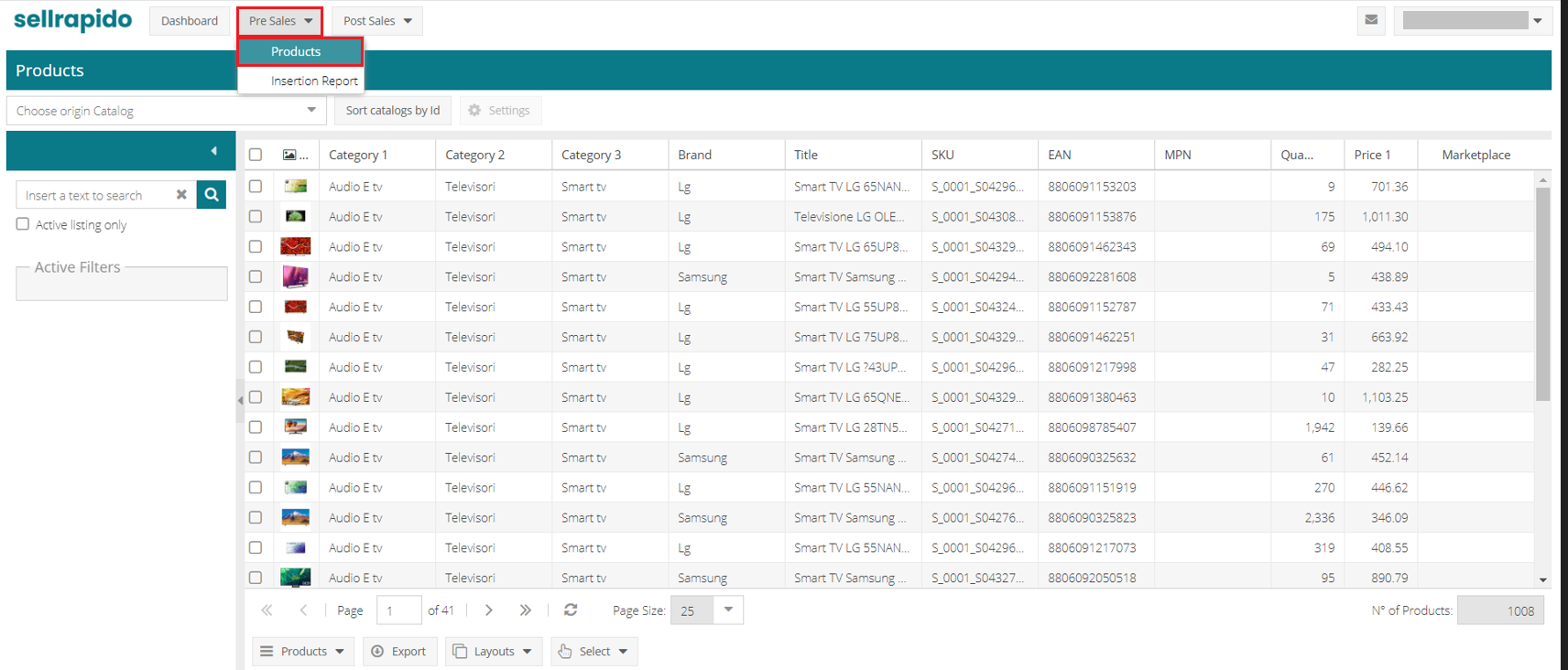The height and width of the screenshot is (670, 1568).
Task: Click the magnifier search button
Action: (x=212, y=195)
